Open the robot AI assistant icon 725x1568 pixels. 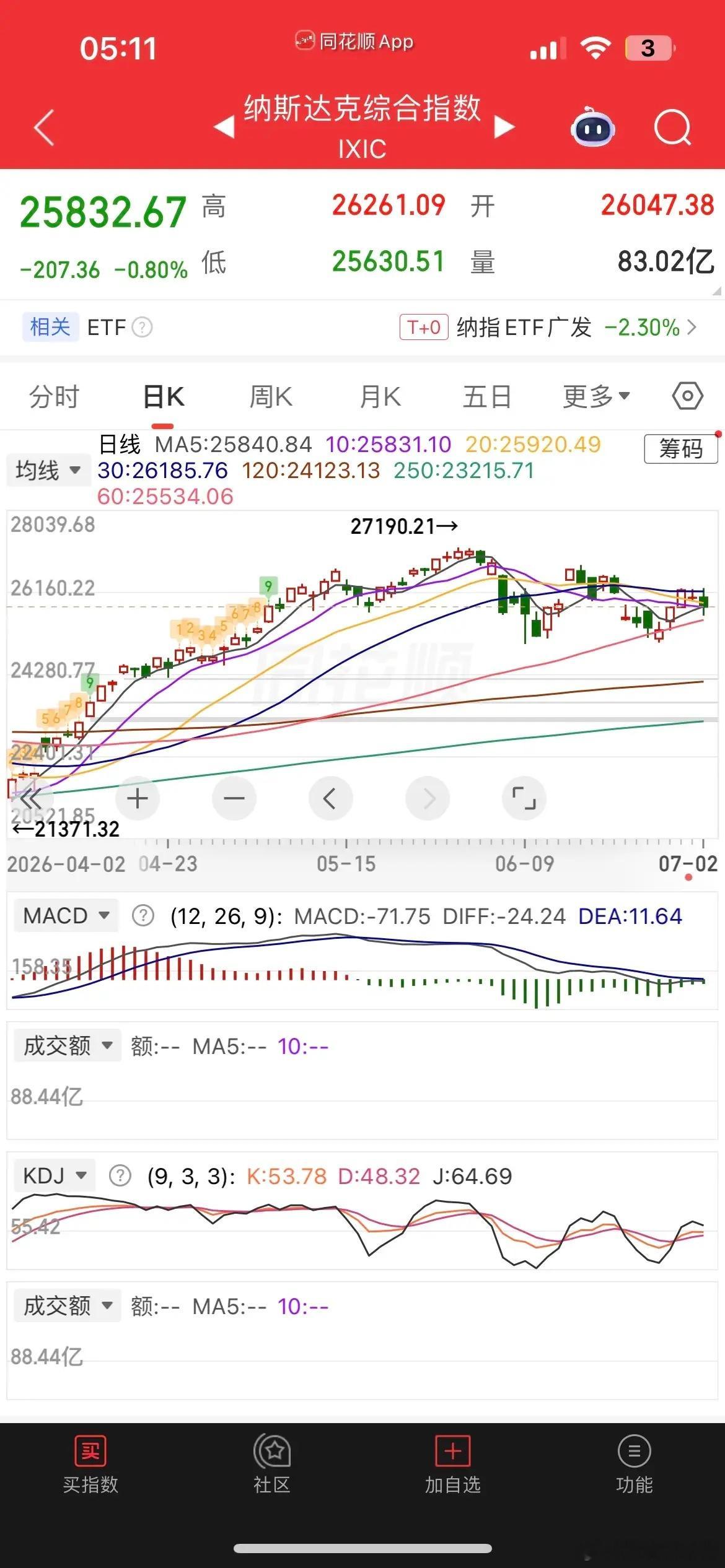click(592, 127)
